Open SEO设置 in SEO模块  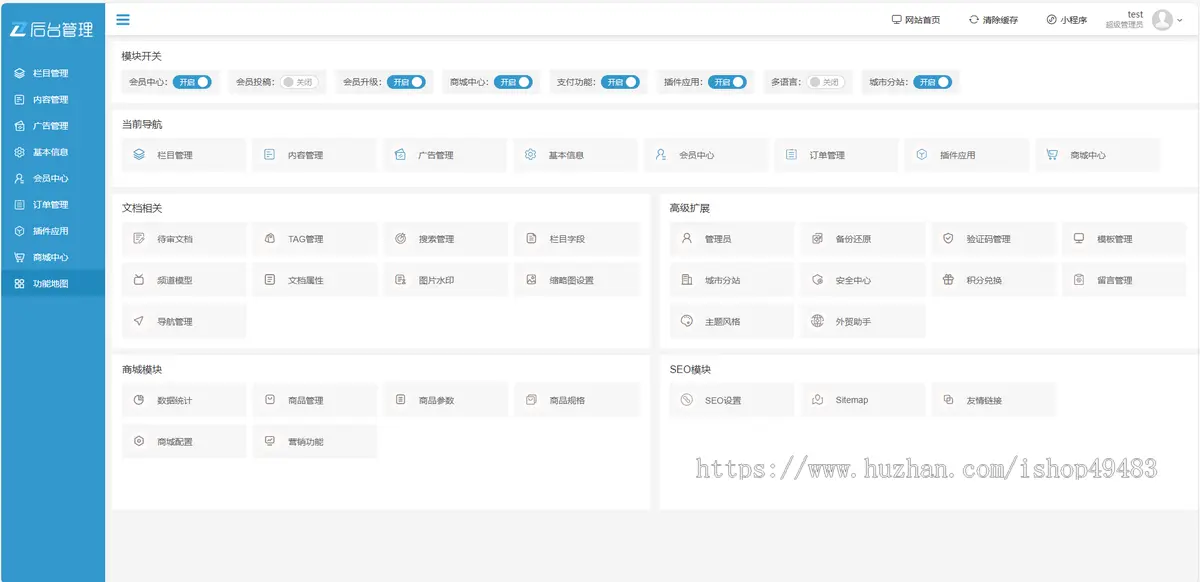pyautogui.click(x=732, y=400)
